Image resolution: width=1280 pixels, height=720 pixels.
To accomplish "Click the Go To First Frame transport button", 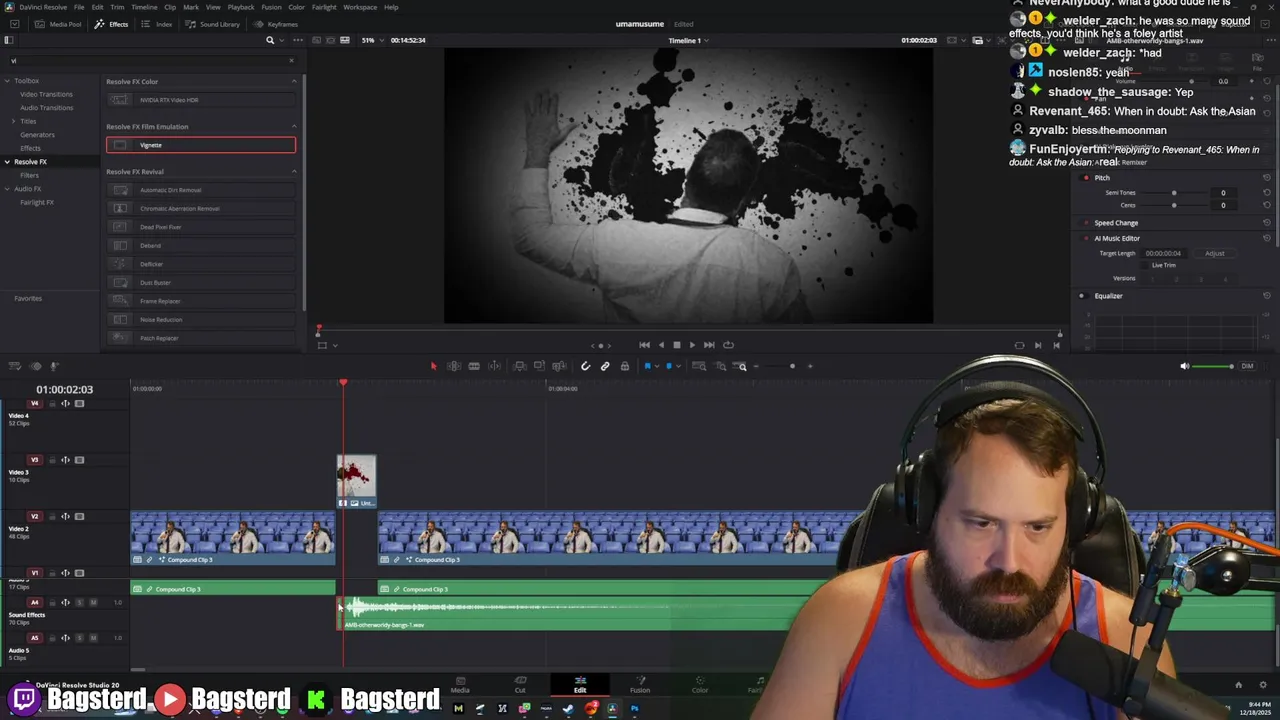I will (644, 345).
